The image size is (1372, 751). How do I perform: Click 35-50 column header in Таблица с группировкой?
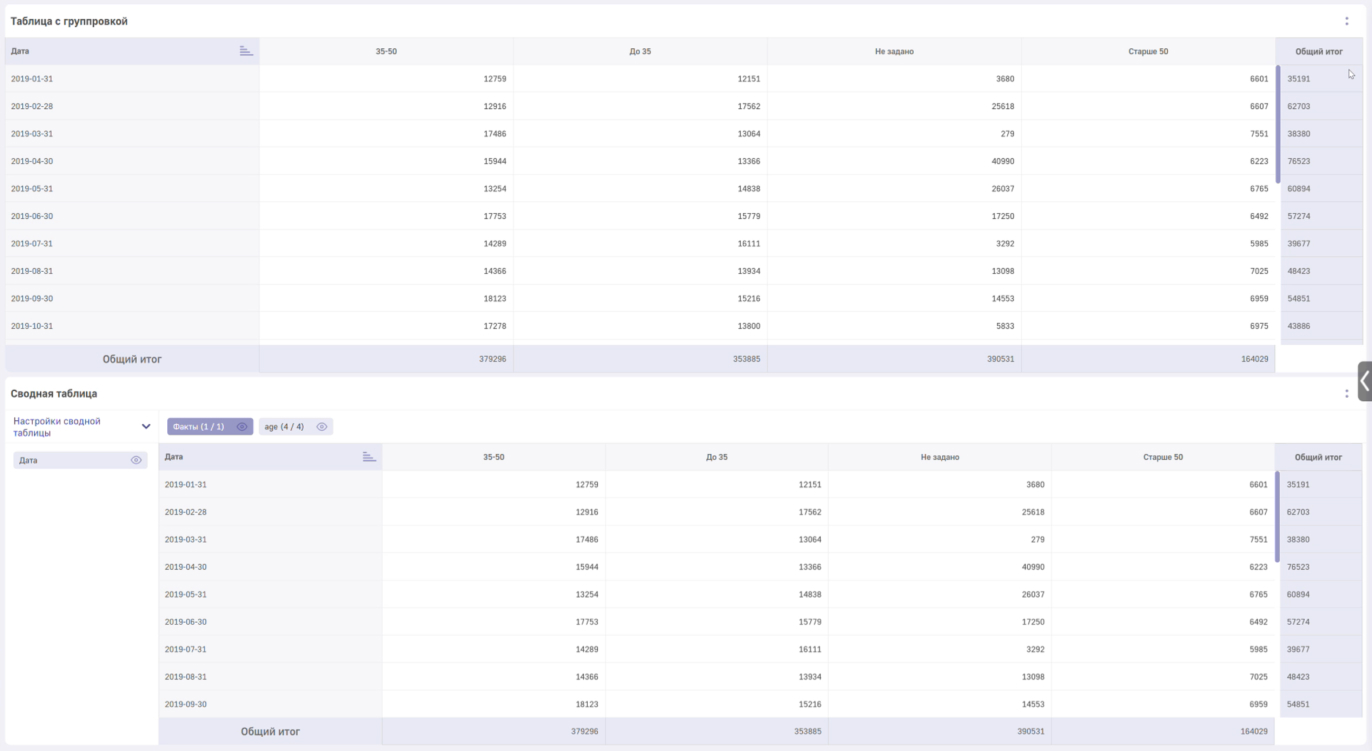[386, 51]
